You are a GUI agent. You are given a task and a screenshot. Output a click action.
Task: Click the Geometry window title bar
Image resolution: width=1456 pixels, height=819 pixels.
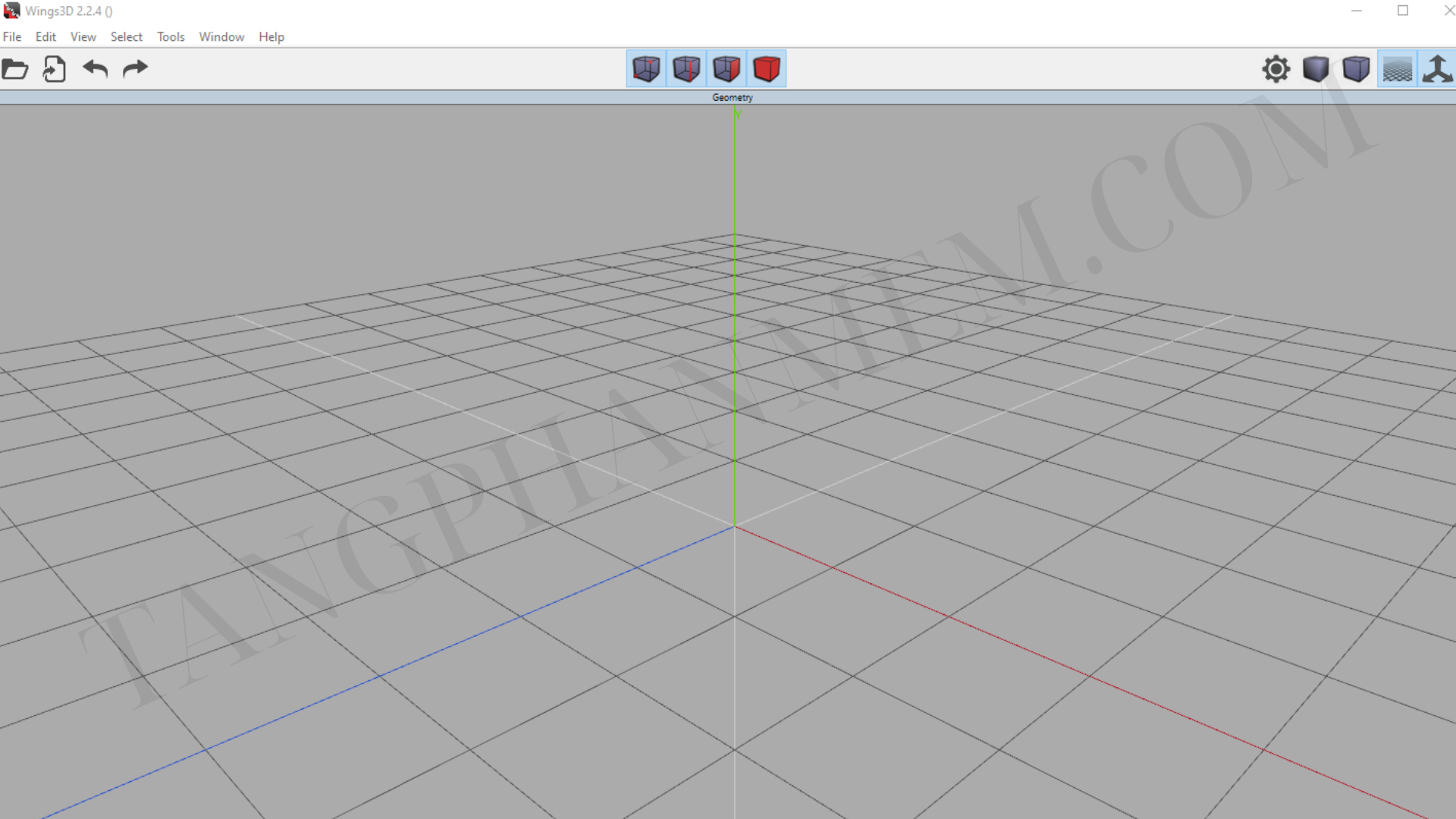(x=732, y=97)
